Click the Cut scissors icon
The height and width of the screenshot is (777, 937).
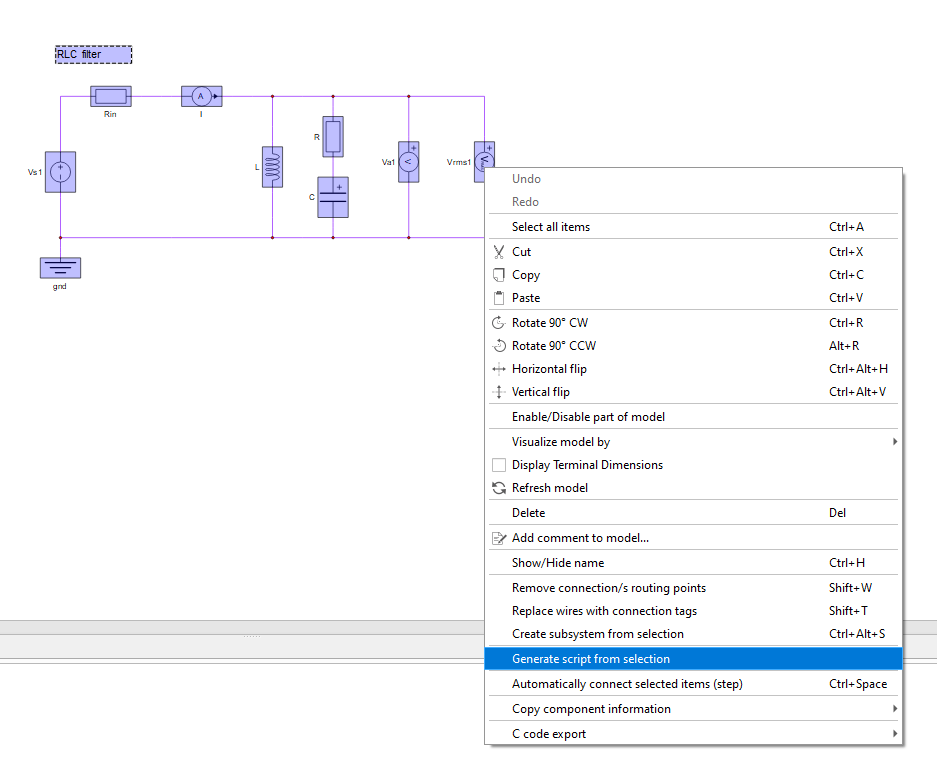tap(499, 252)
